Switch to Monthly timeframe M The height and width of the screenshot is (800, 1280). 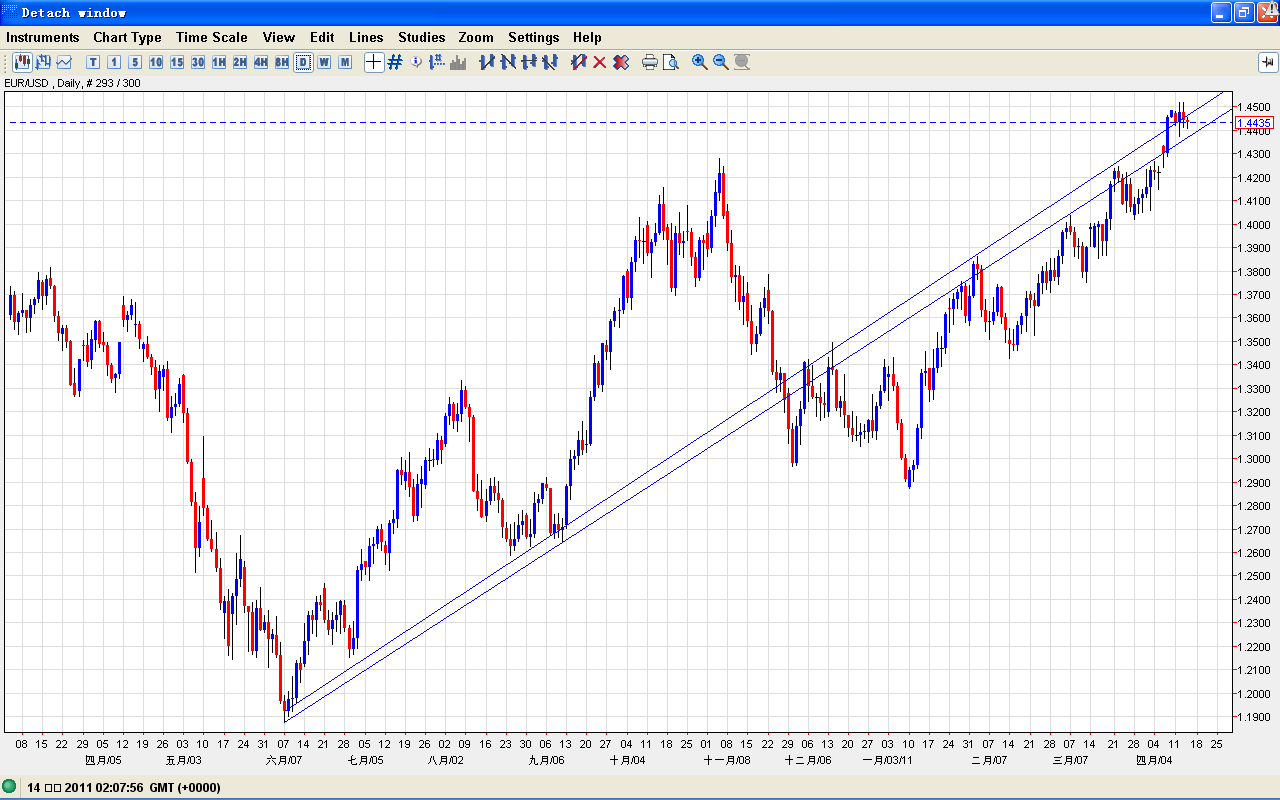[345, 62]
